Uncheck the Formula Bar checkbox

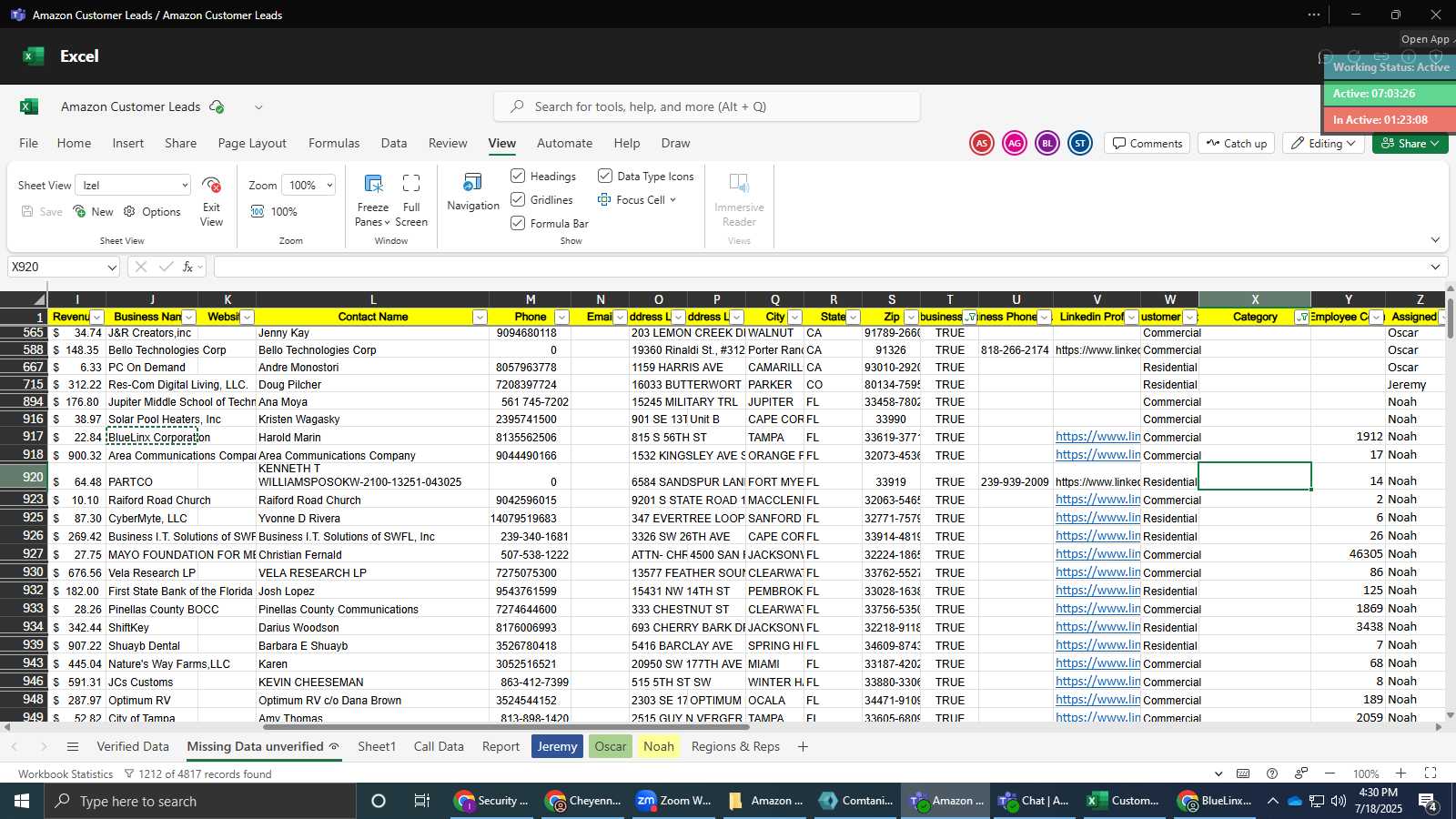[x=518, y=223]
